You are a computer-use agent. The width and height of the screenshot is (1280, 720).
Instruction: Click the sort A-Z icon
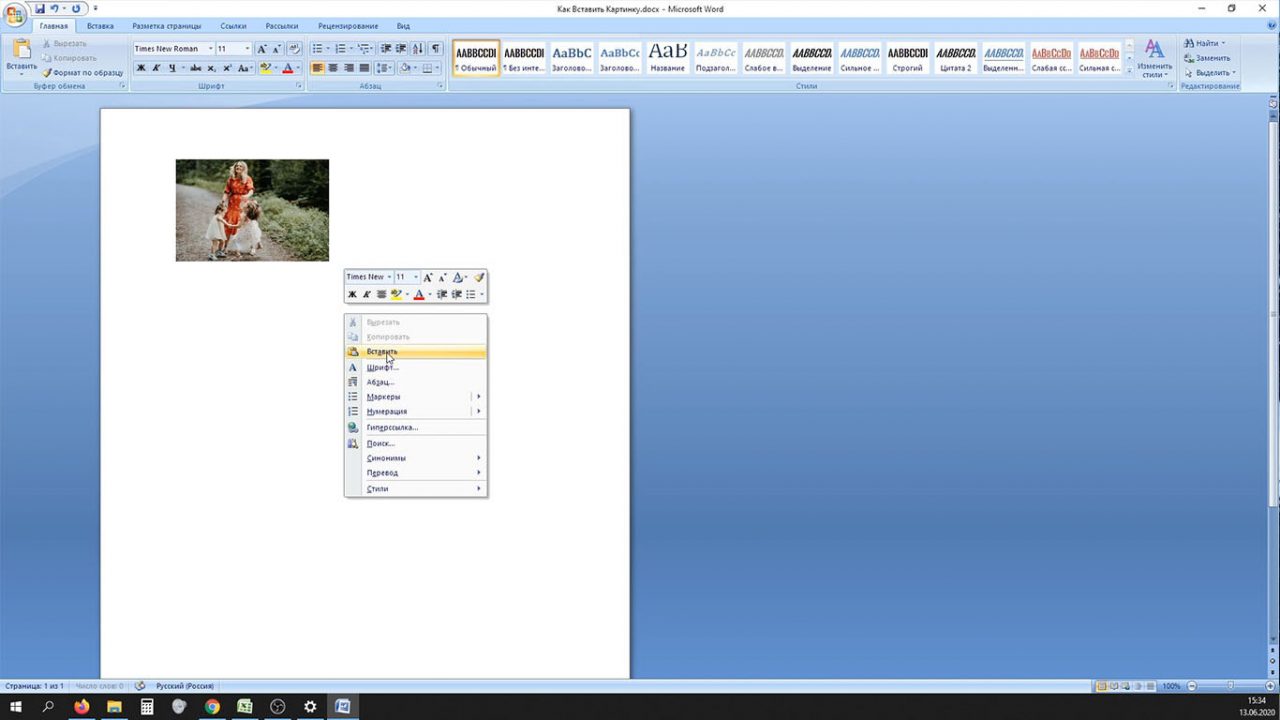pyautogui.click(x=418, y=49)
